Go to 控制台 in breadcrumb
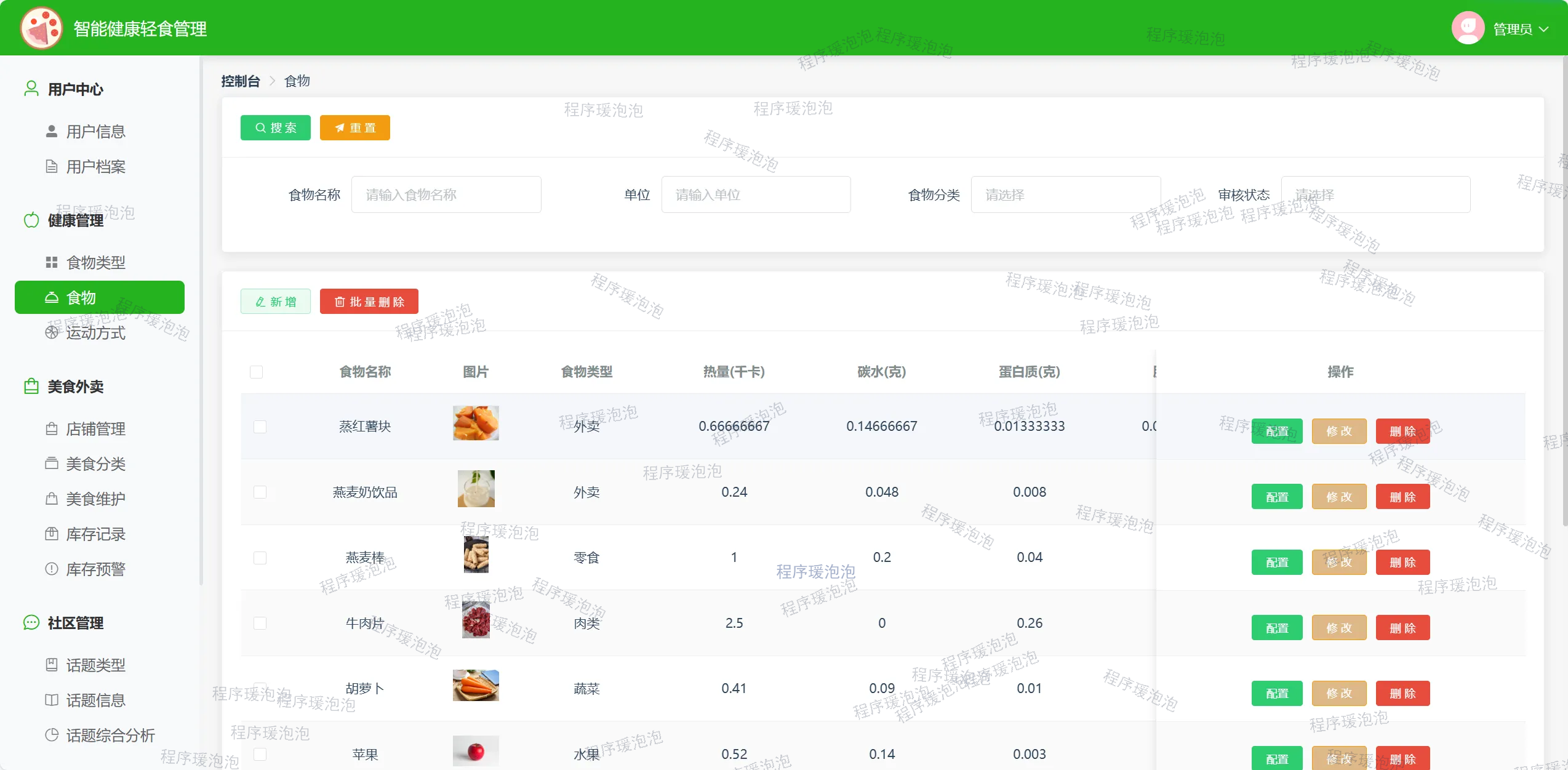This screenshot has width=1568, height=770. [x=240, y=81]
